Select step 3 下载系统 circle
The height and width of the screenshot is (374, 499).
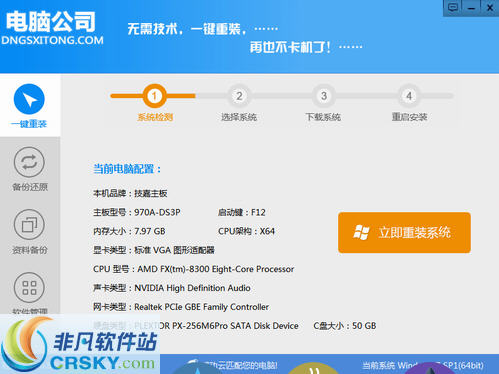pyautogui.click(x=324, y=96)
